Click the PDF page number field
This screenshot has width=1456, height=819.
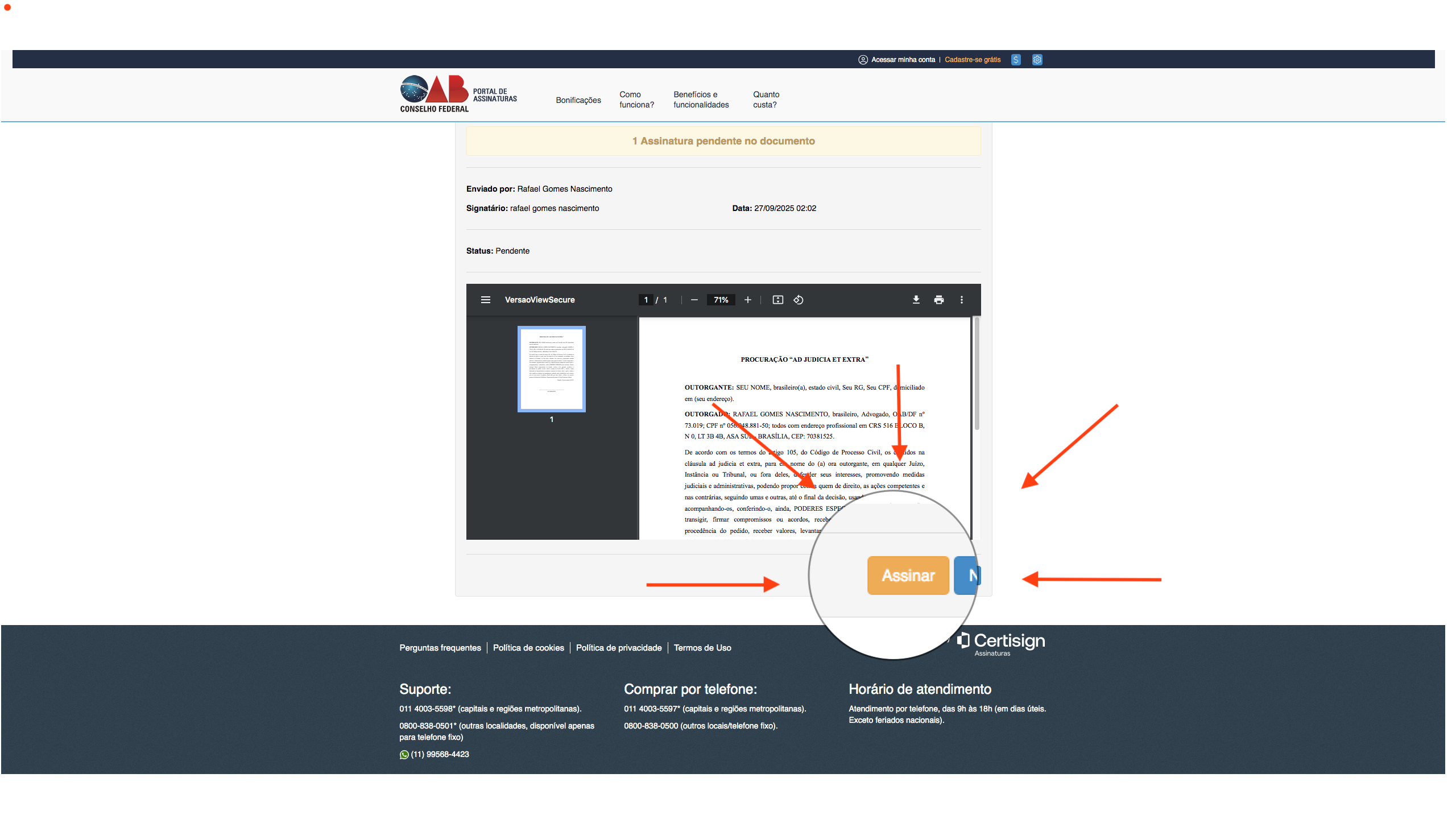[646, 300]
